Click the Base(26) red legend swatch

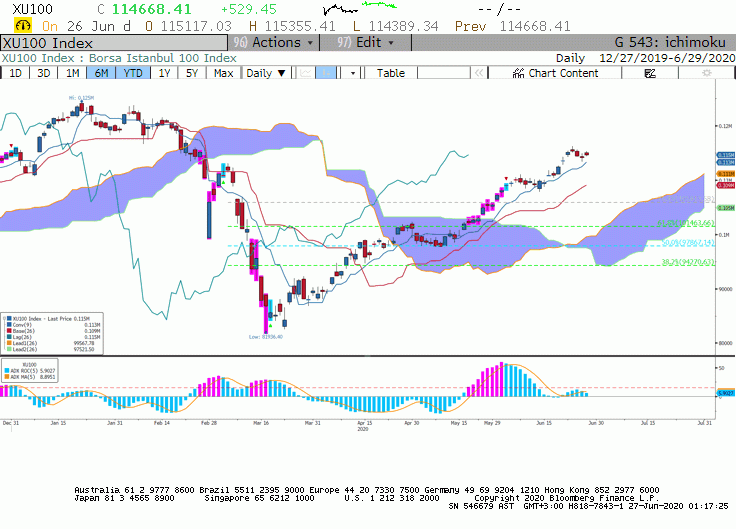pos(9,331)
